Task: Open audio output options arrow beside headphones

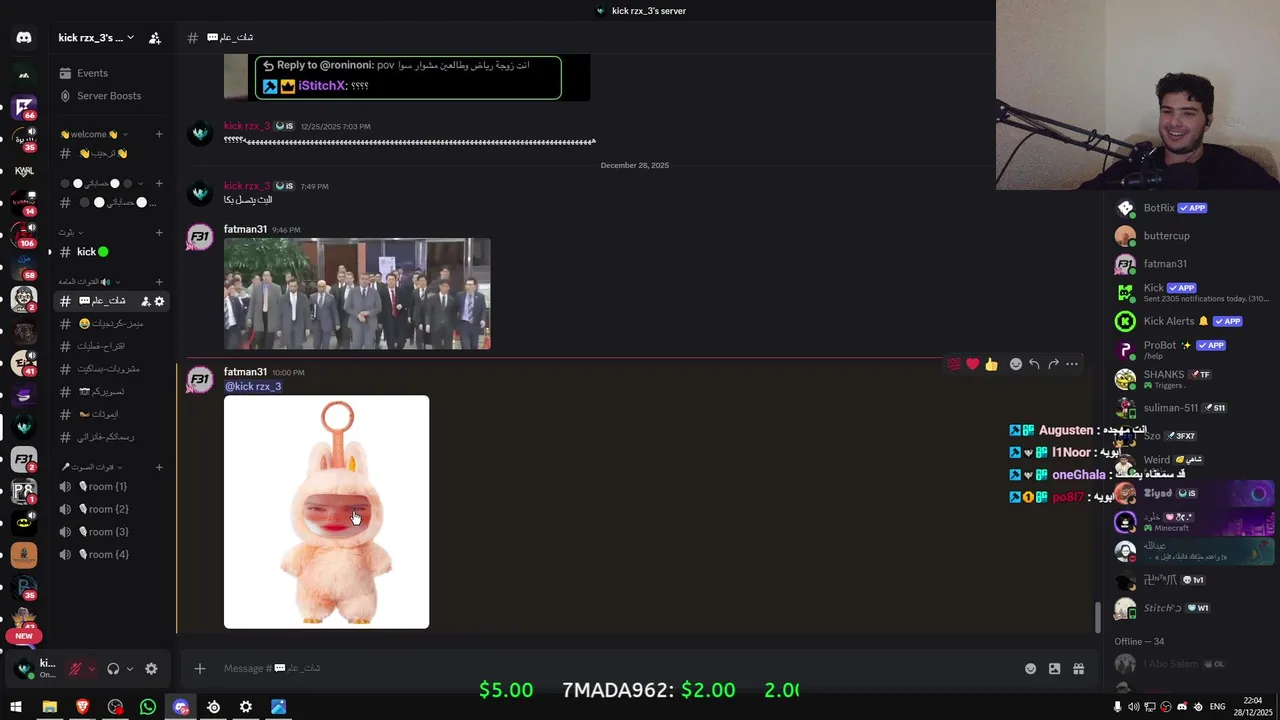Action: coord(129,669)
